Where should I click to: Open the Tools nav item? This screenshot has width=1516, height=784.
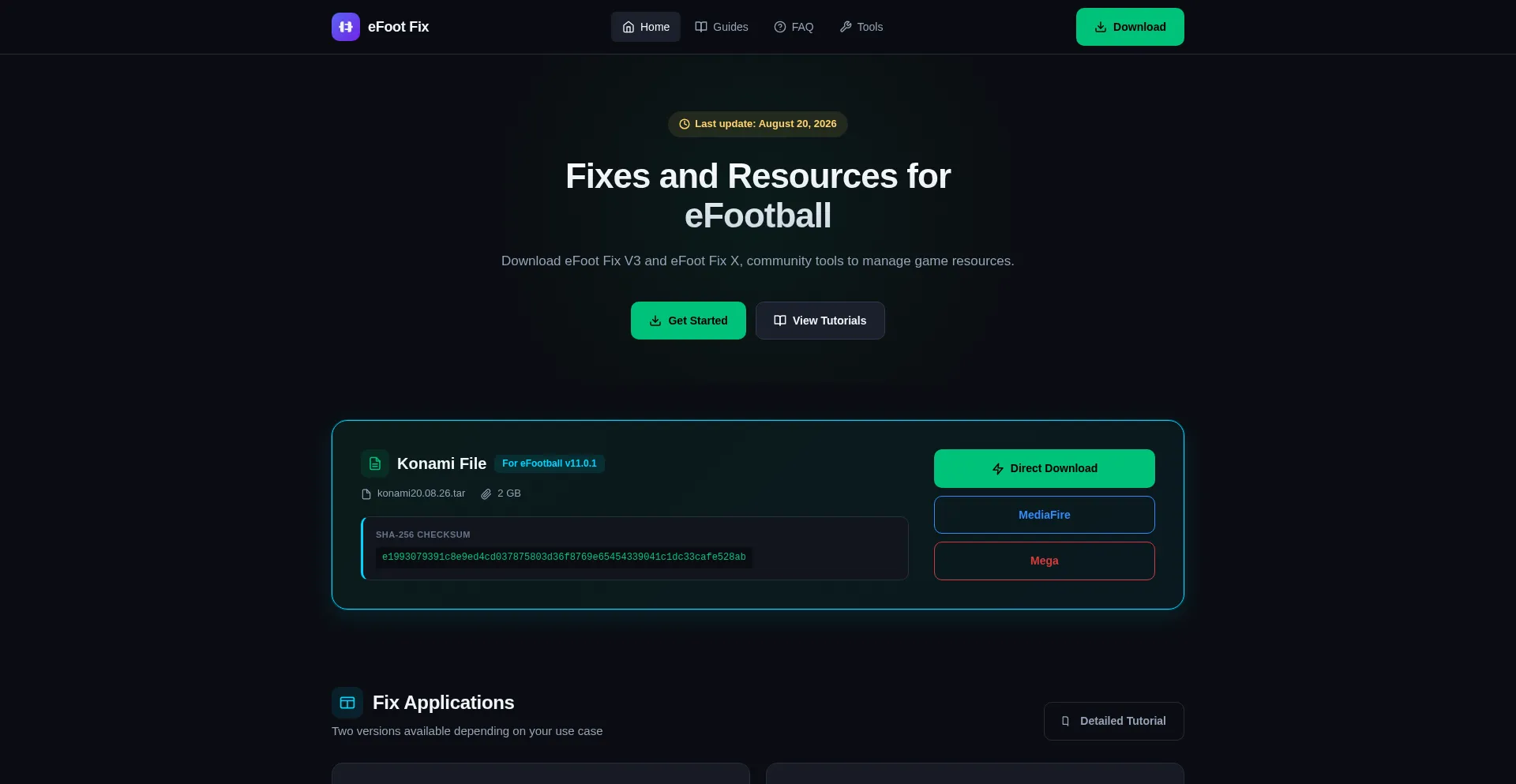click(861, 27)
